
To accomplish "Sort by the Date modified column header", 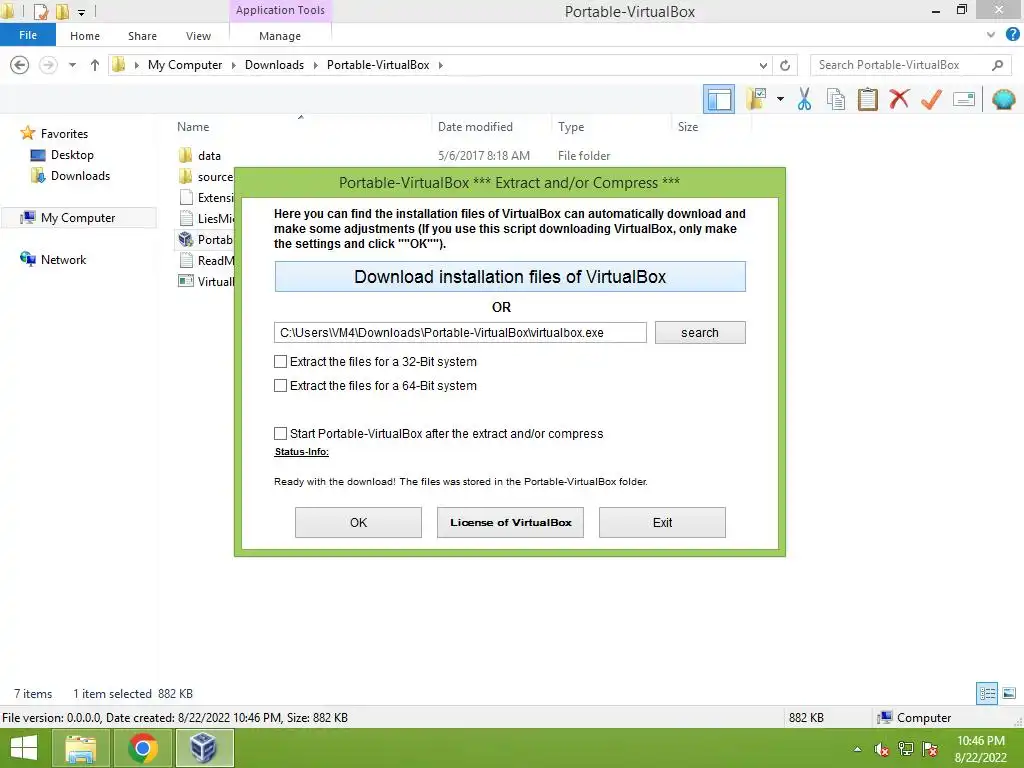I will pyautogui.click(x=475, y=127).
